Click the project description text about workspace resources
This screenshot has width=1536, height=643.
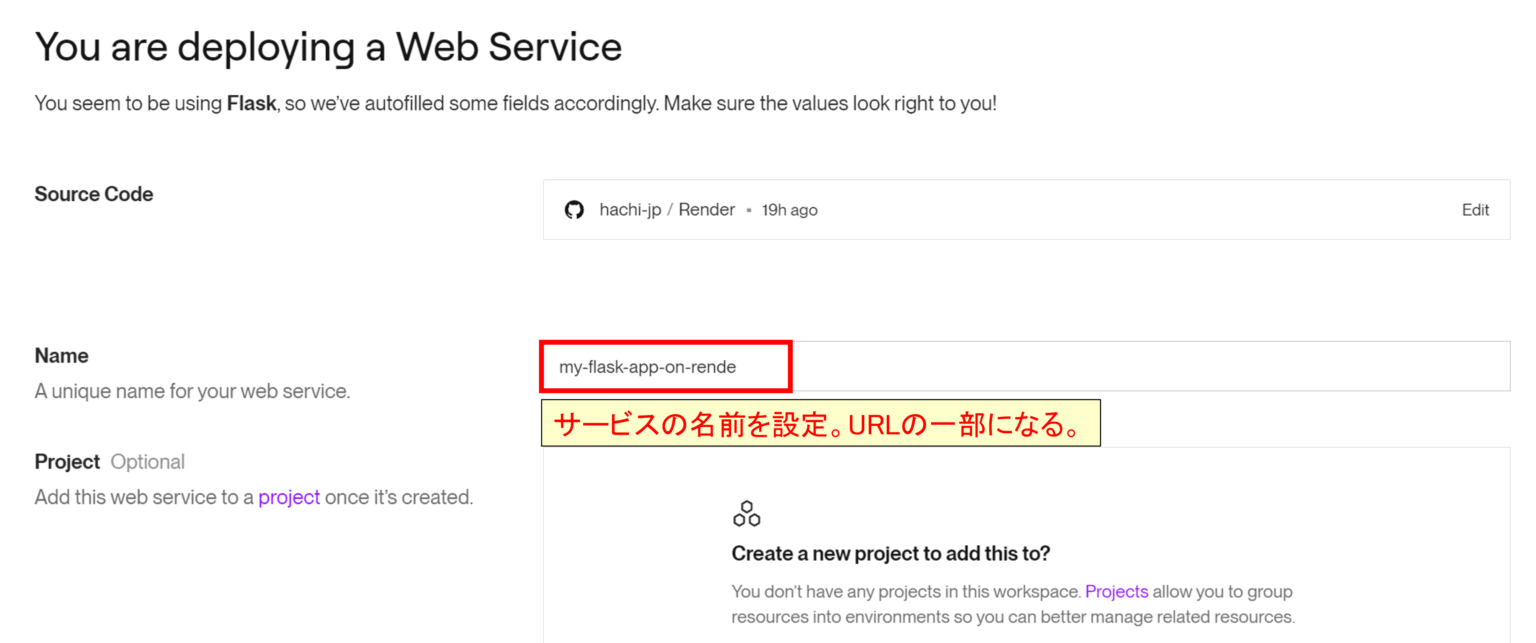click(1012, 604)
